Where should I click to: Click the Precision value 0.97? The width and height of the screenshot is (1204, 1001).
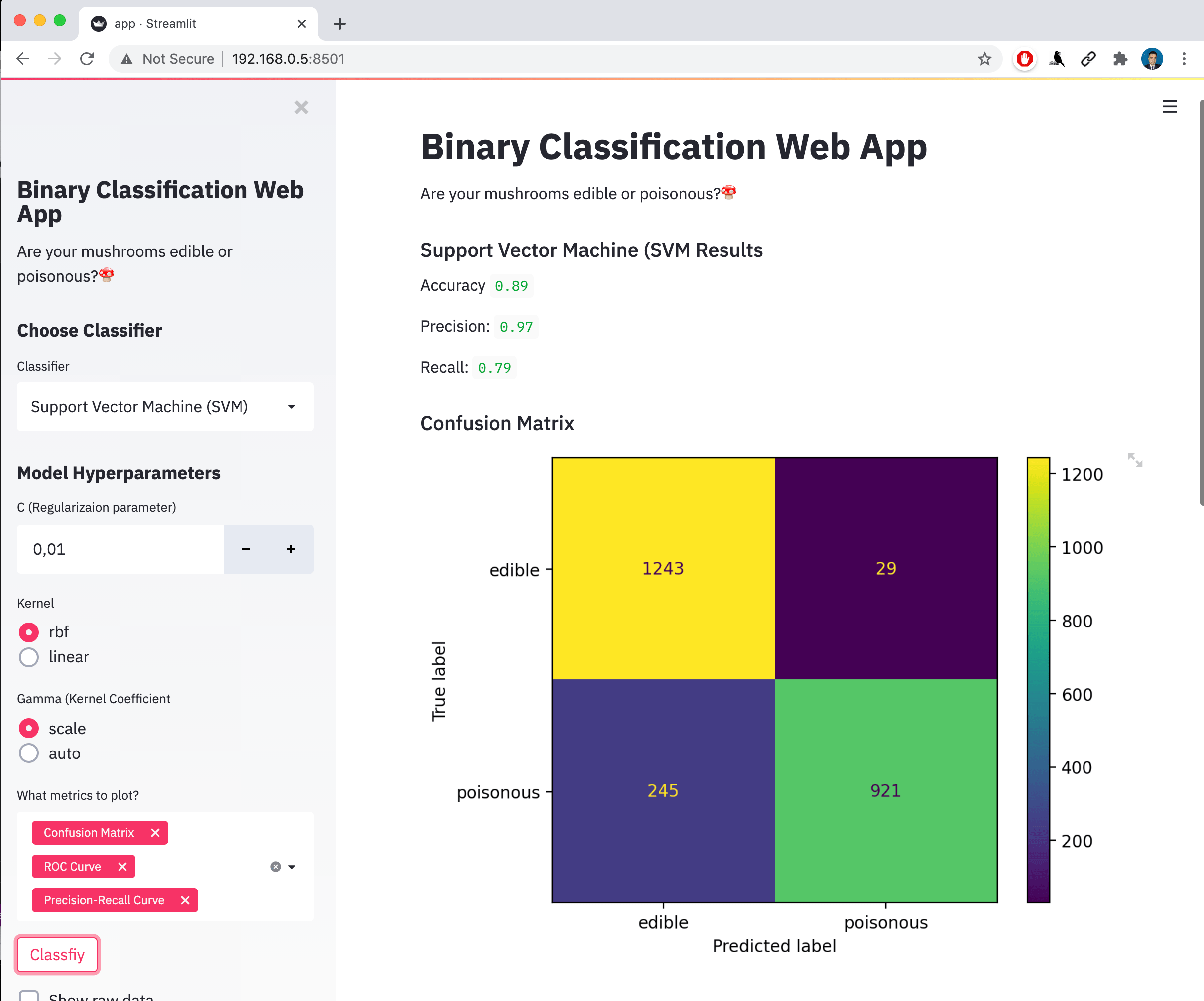click(x=516, y=327)
